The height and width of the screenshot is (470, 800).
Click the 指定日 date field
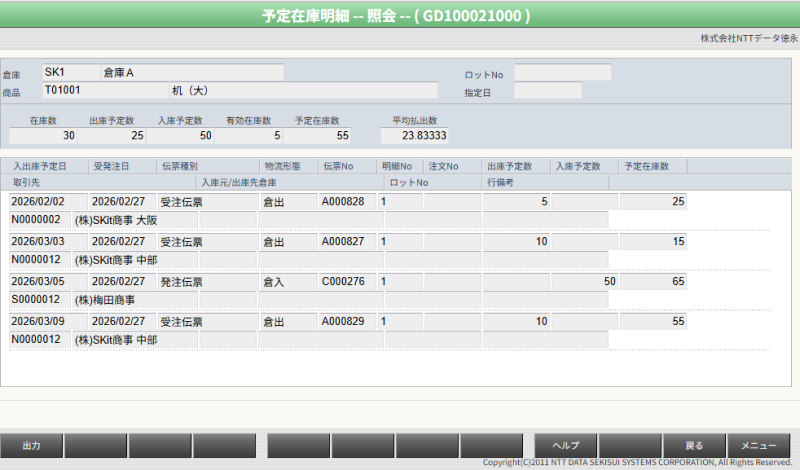point(548,91)
